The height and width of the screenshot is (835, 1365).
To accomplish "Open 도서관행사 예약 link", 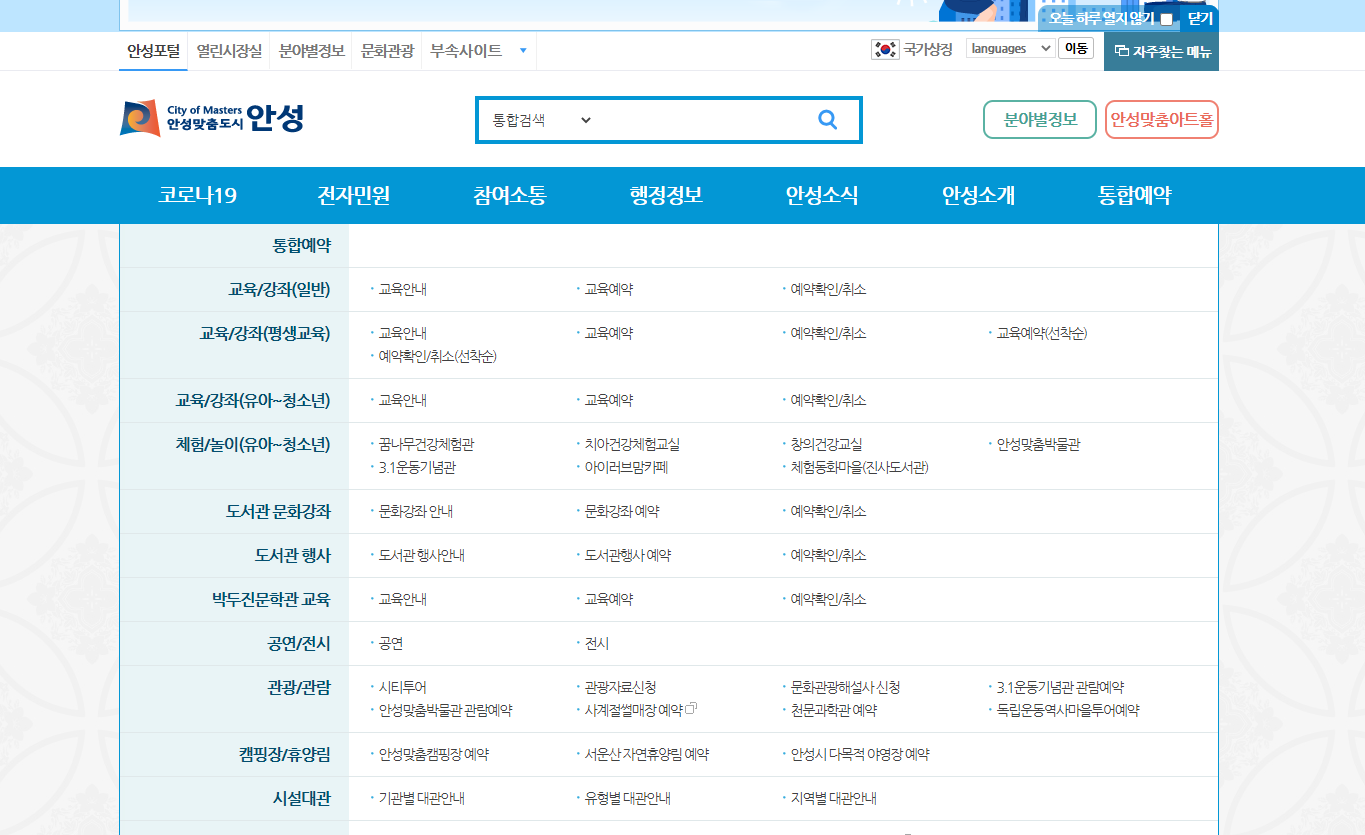I will coord(628,555).
